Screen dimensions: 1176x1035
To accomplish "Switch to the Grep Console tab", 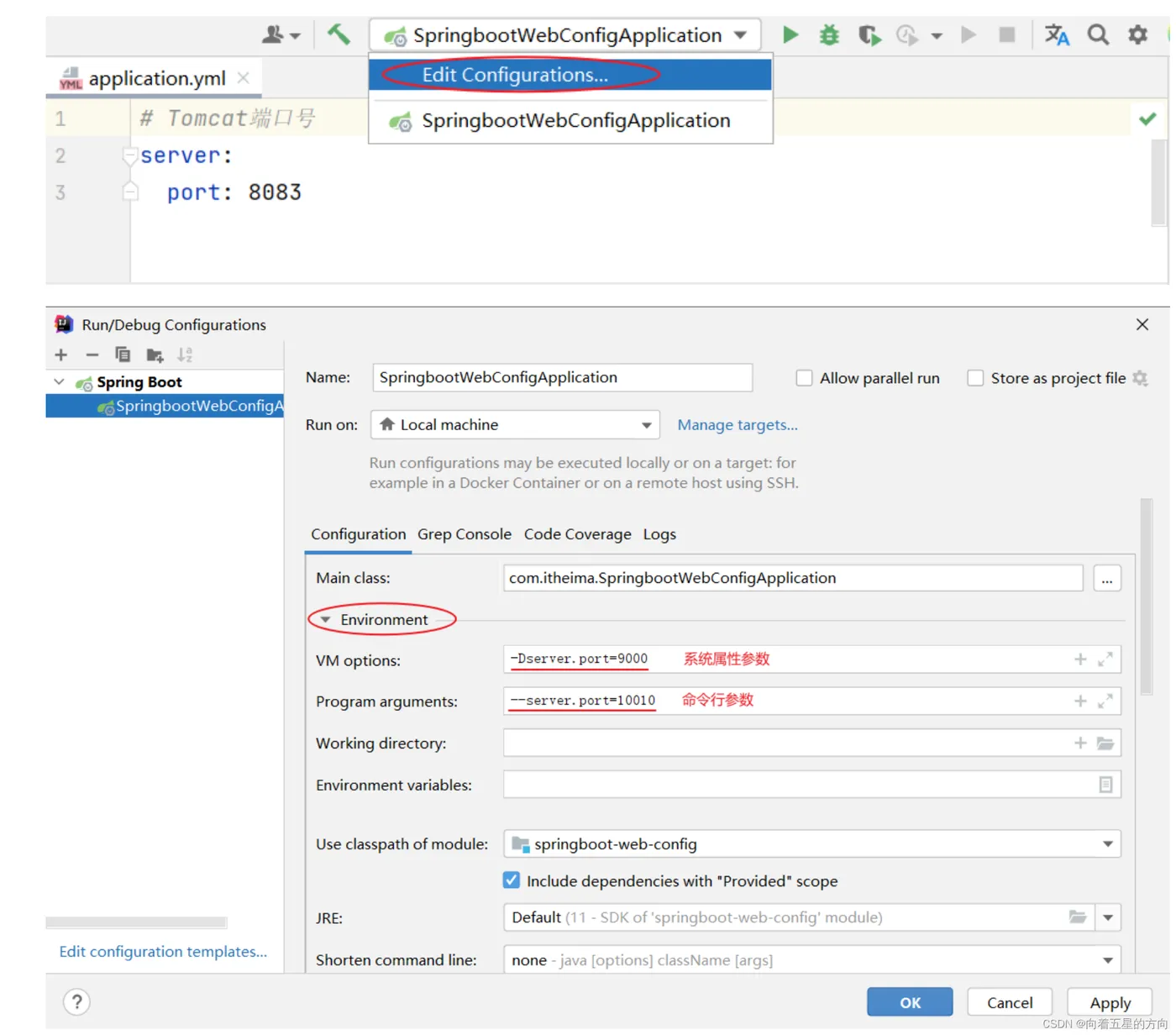I will tap(465, 534).
